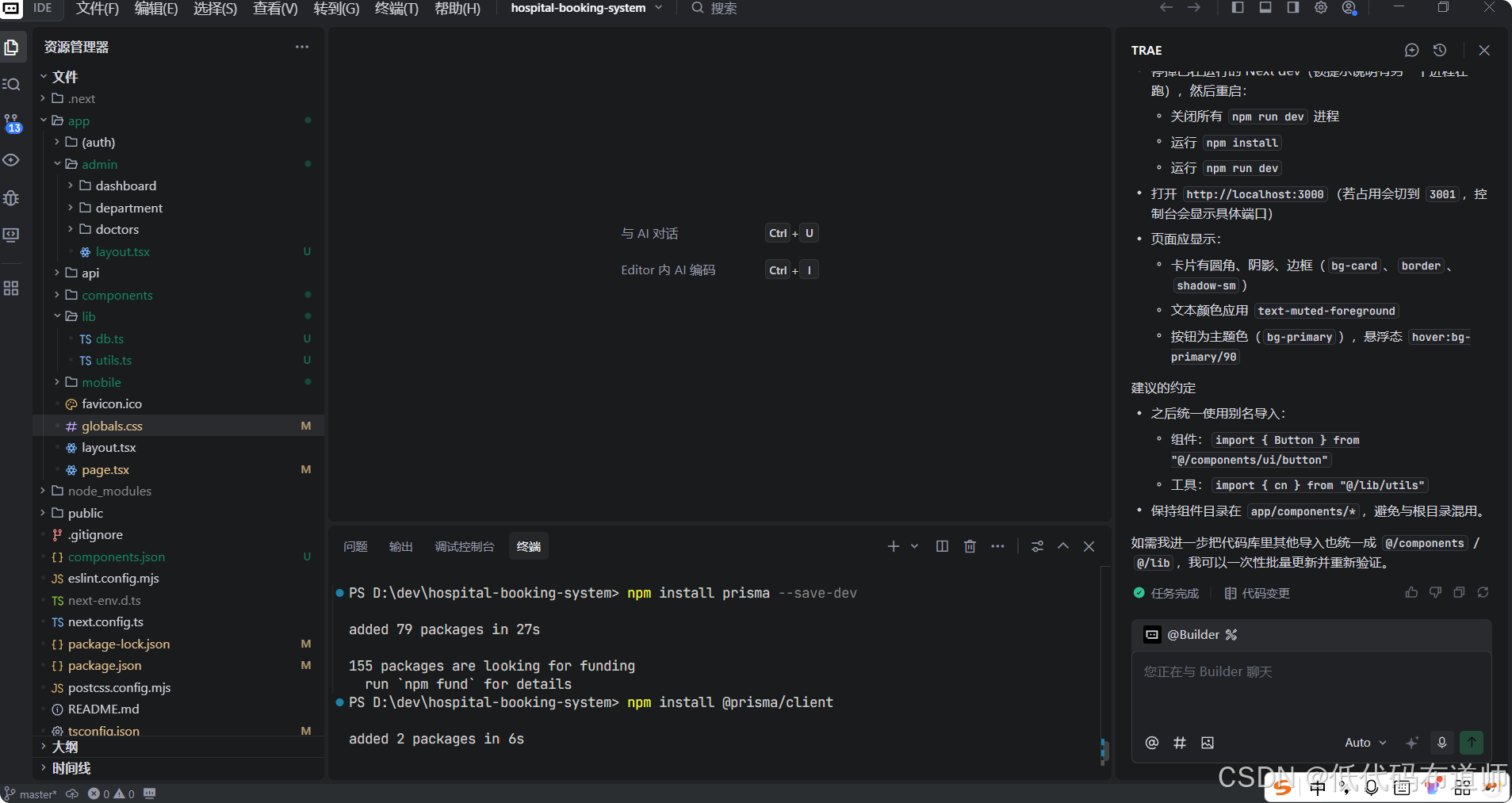Split the terminal panel
Viewport: 1512px width, 803px height.
[942, 546]
